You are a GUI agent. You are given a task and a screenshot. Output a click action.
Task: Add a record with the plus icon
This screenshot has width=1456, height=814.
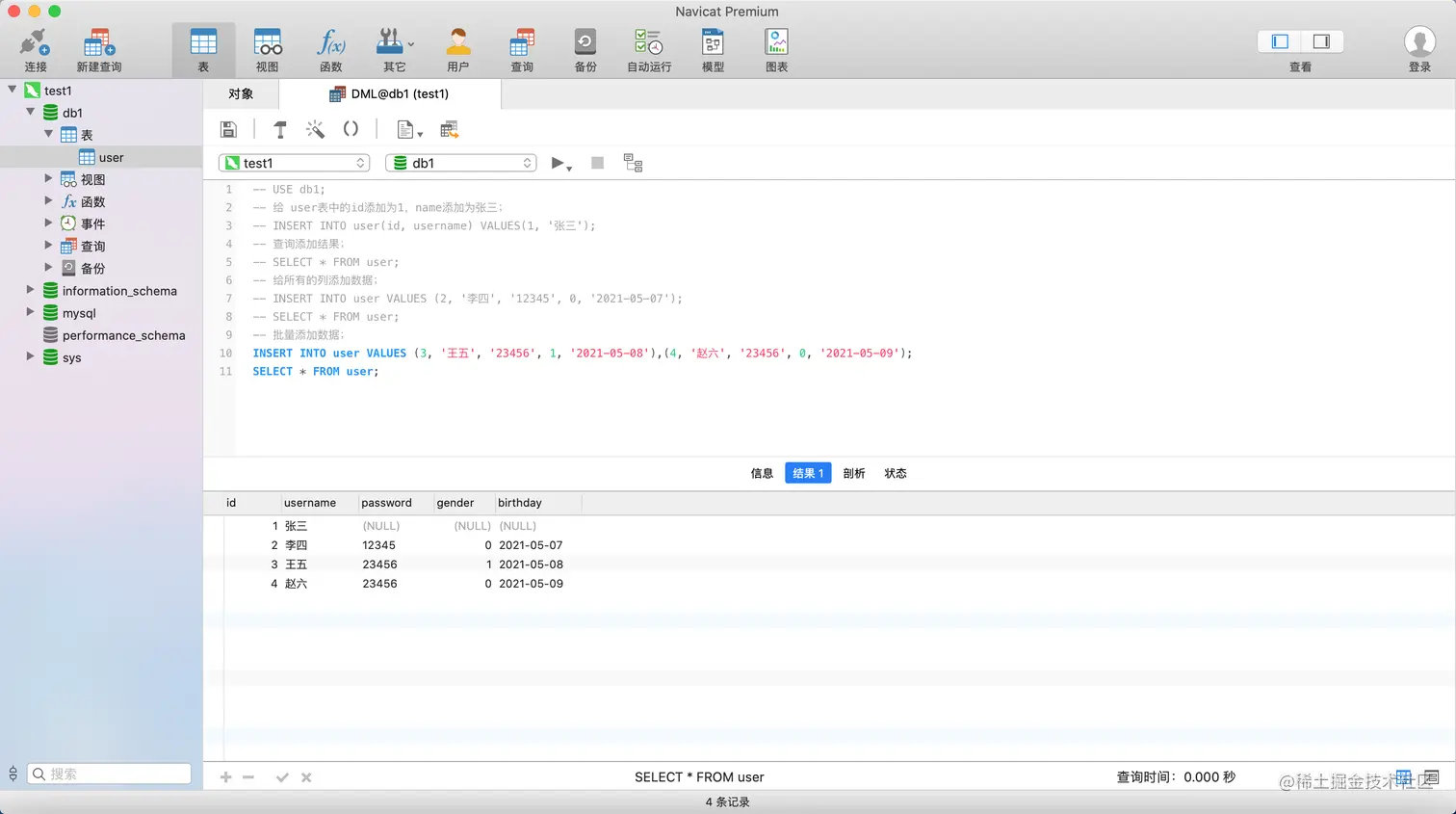pos(225,777)
